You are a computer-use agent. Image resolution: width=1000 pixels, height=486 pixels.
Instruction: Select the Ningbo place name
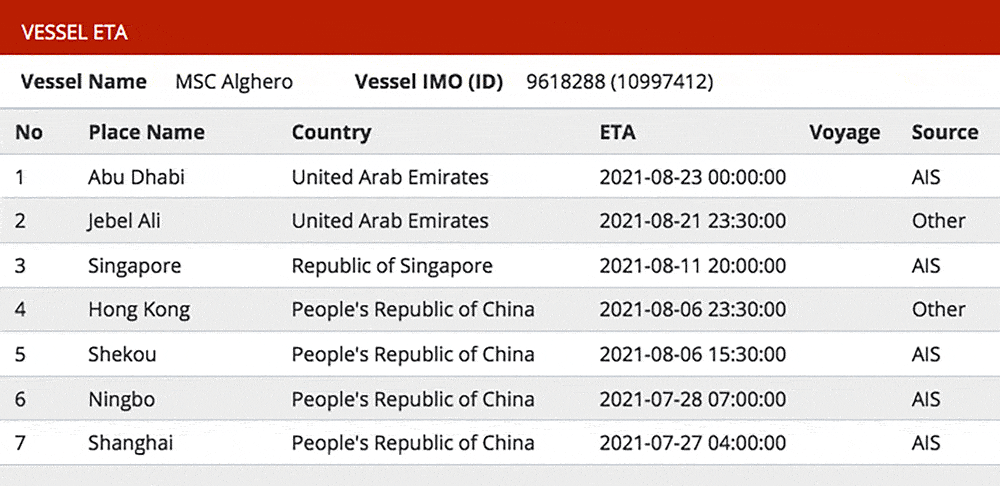pos(121,399)
